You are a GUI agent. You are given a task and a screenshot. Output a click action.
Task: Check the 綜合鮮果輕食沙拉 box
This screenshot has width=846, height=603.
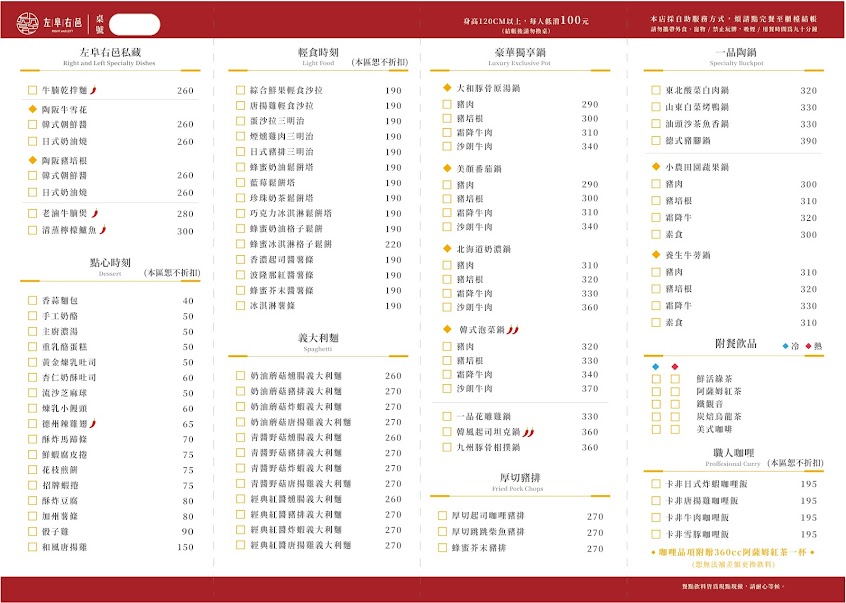pos(241,90)
